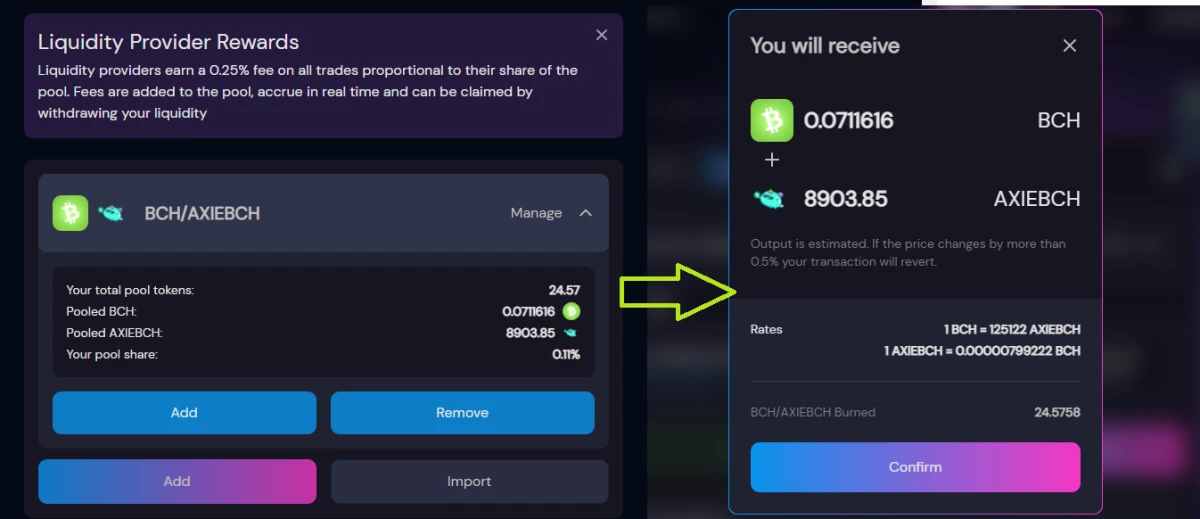
Task: Click the small BCH icon beside Pooled BCH
Action: tap(571, 311)
